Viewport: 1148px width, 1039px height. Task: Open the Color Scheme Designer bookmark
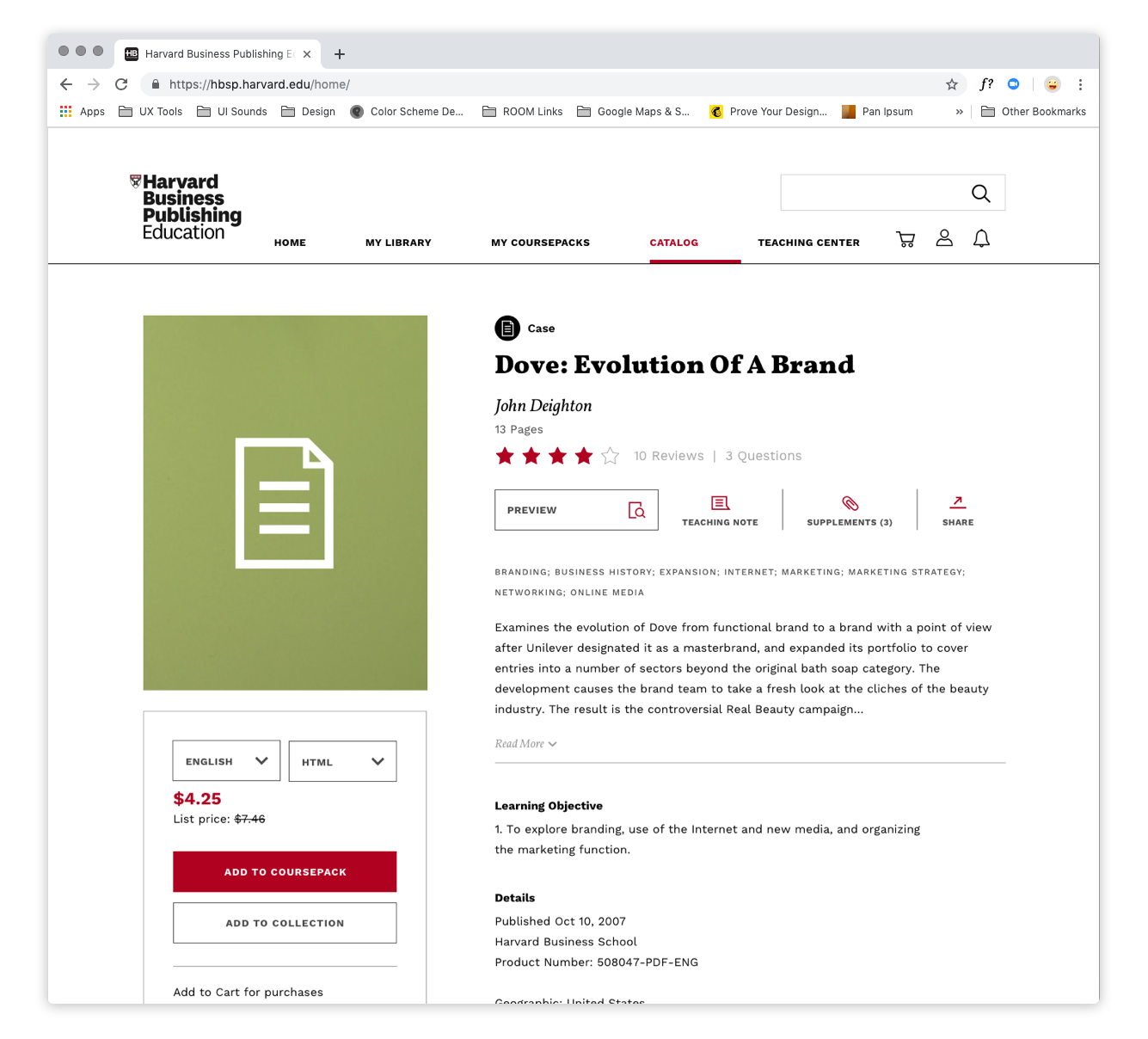coord(407,112)
